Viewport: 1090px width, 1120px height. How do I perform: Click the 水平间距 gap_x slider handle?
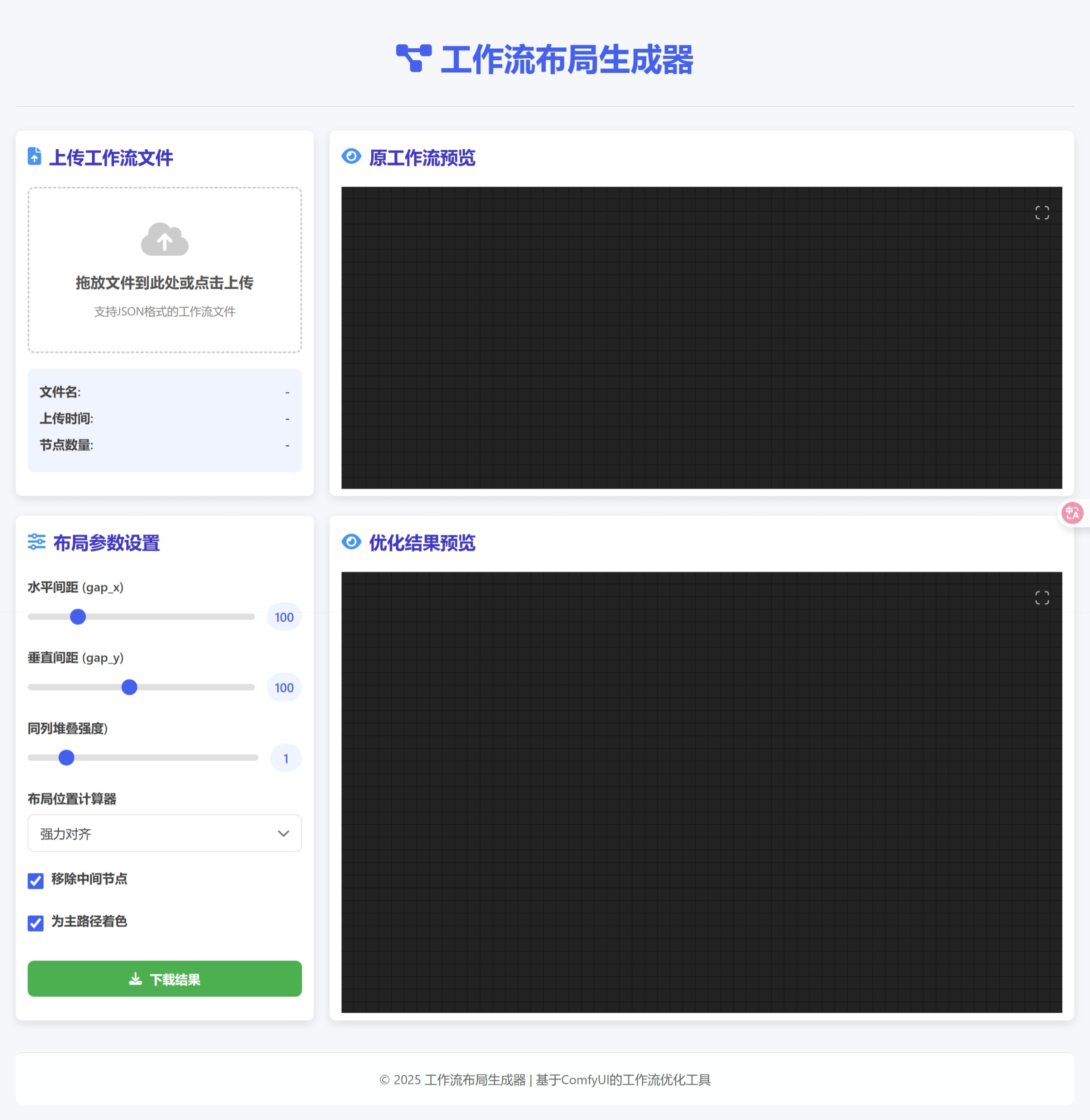tap(78, 616)
